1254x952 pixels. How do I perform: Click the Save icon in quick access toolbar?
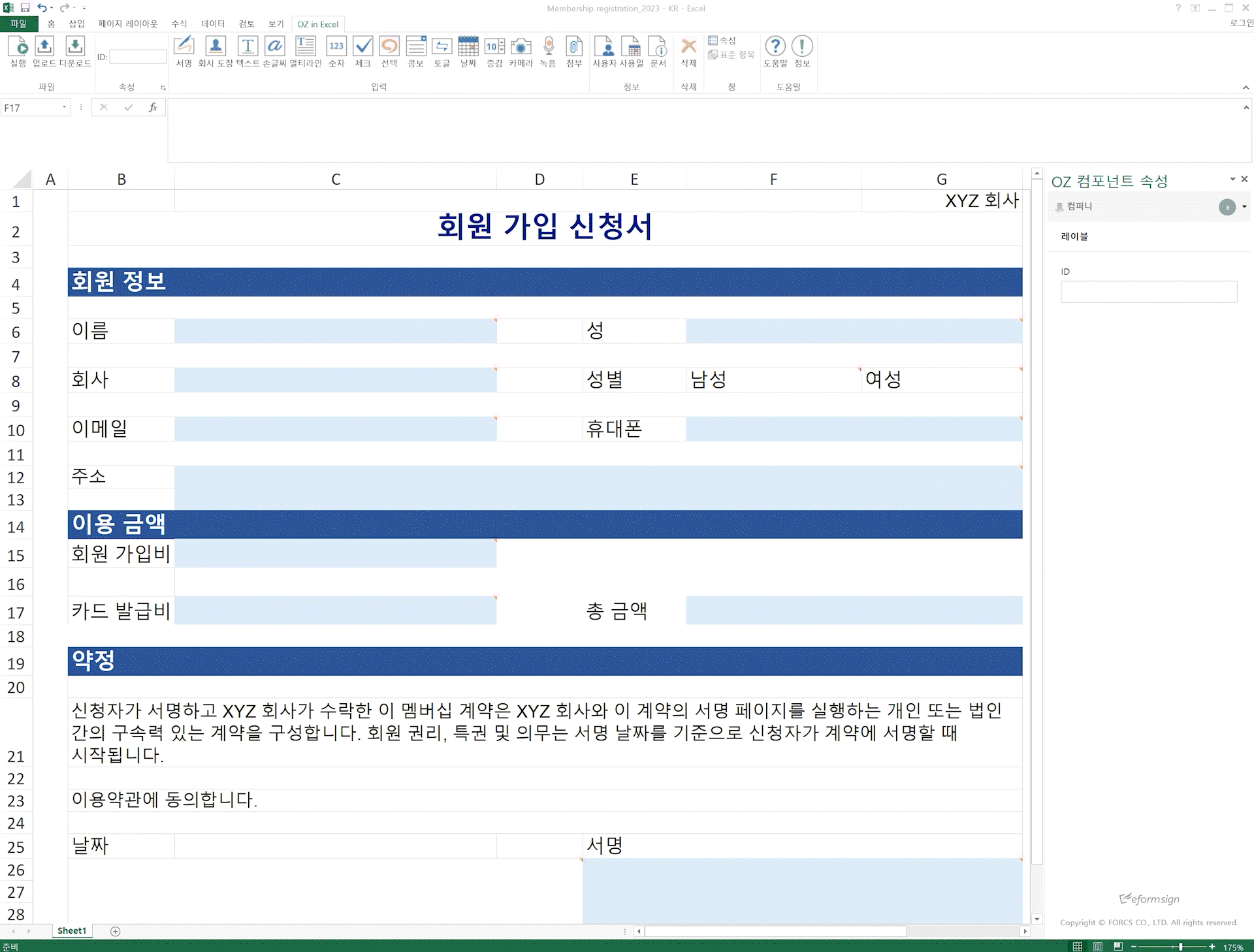click(x=25, y=8)
